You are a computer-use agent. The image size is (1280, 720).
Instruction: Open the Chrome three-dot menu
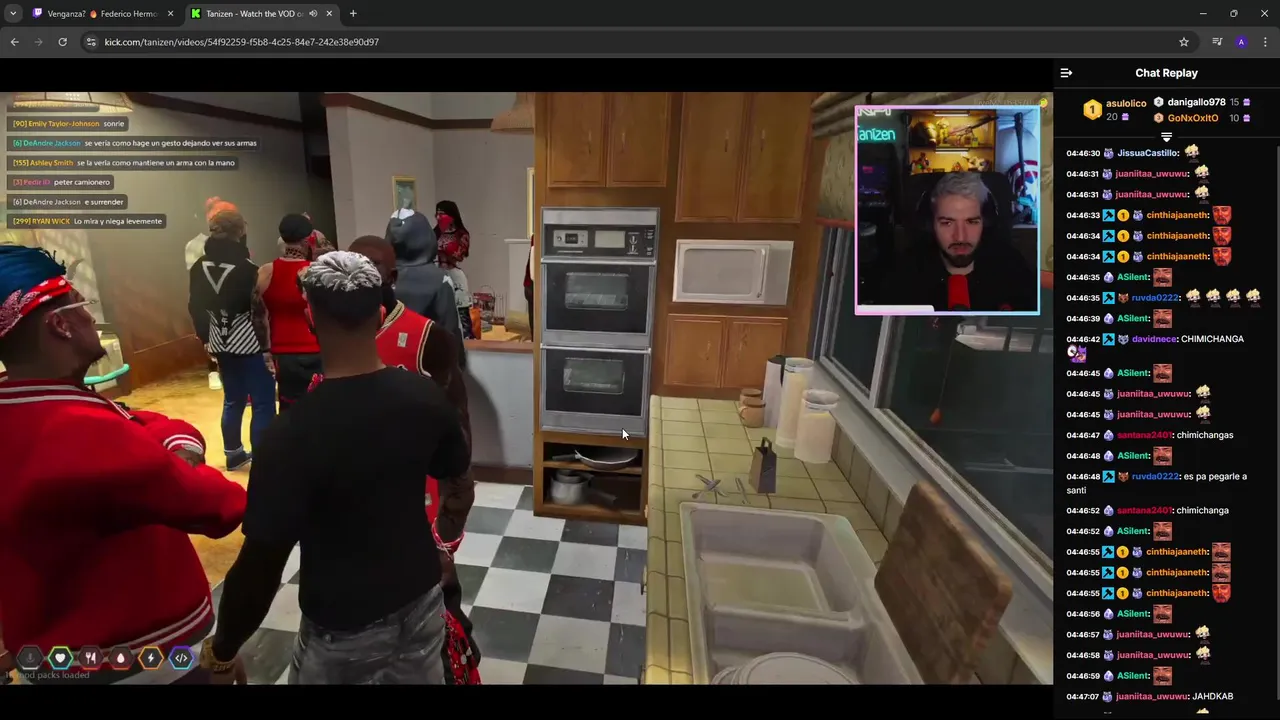1265,42
